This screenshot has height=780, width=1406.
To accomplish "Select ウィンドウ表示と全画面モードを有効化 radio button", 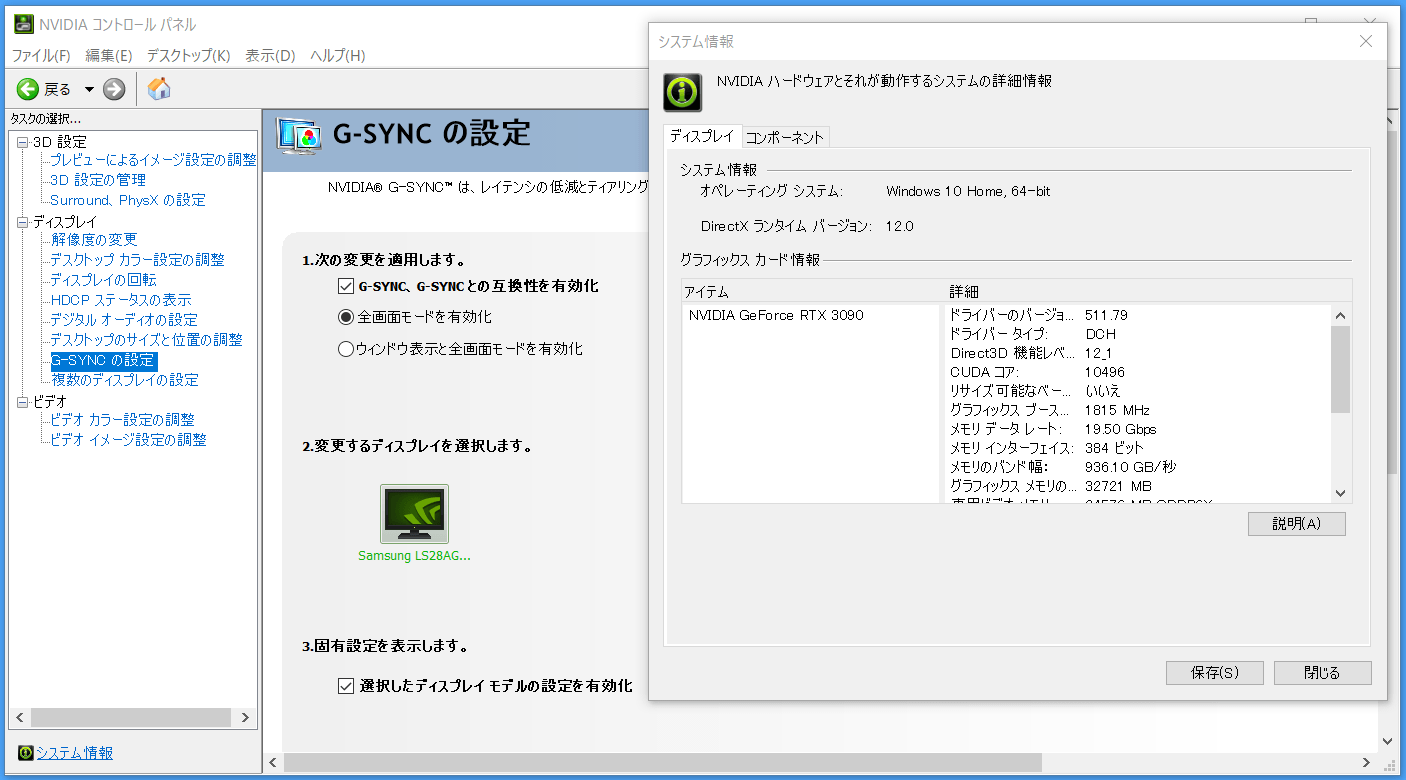I will [346, 349].
